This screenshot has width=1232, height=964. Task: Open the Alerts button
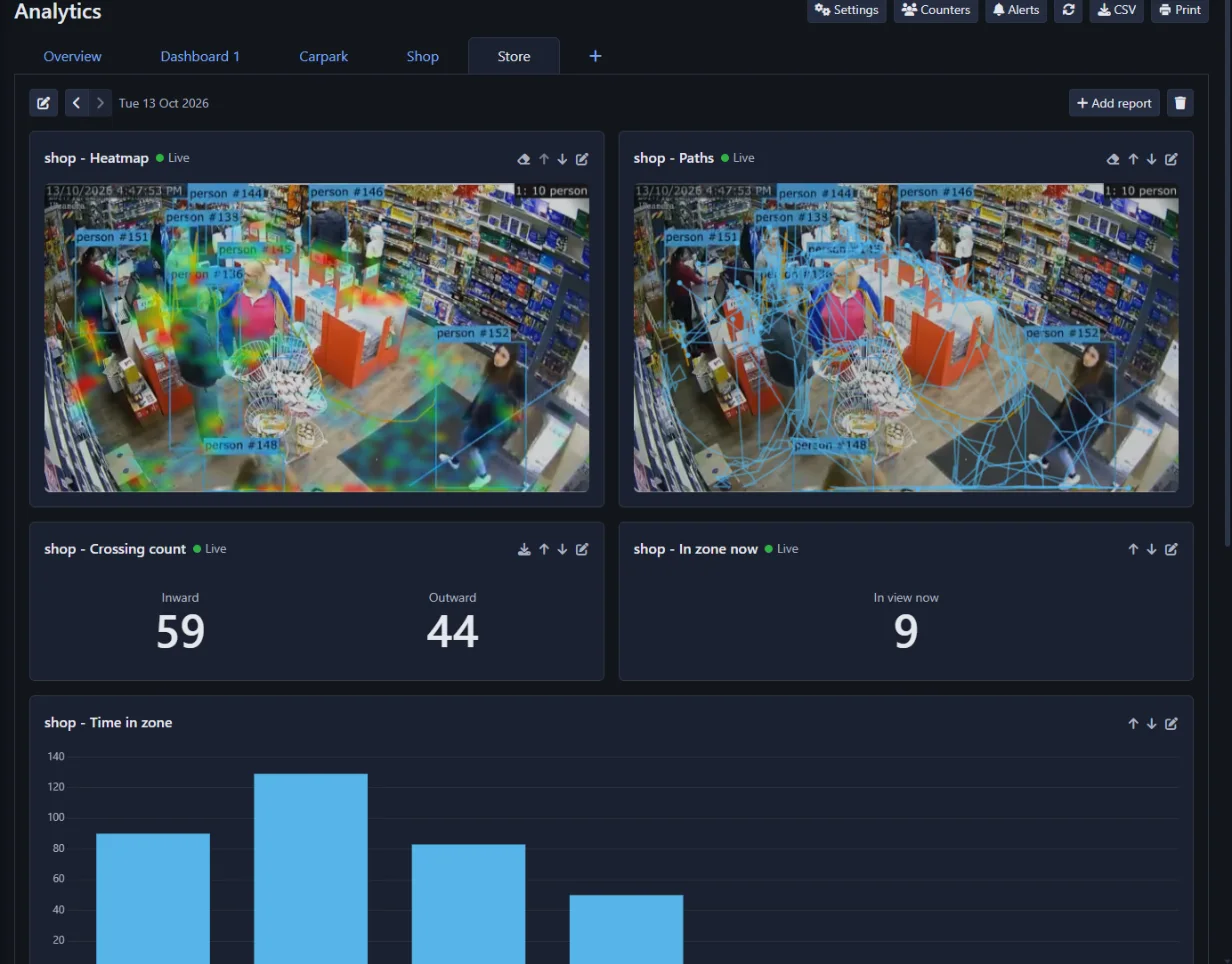[x=1016, y=10]
